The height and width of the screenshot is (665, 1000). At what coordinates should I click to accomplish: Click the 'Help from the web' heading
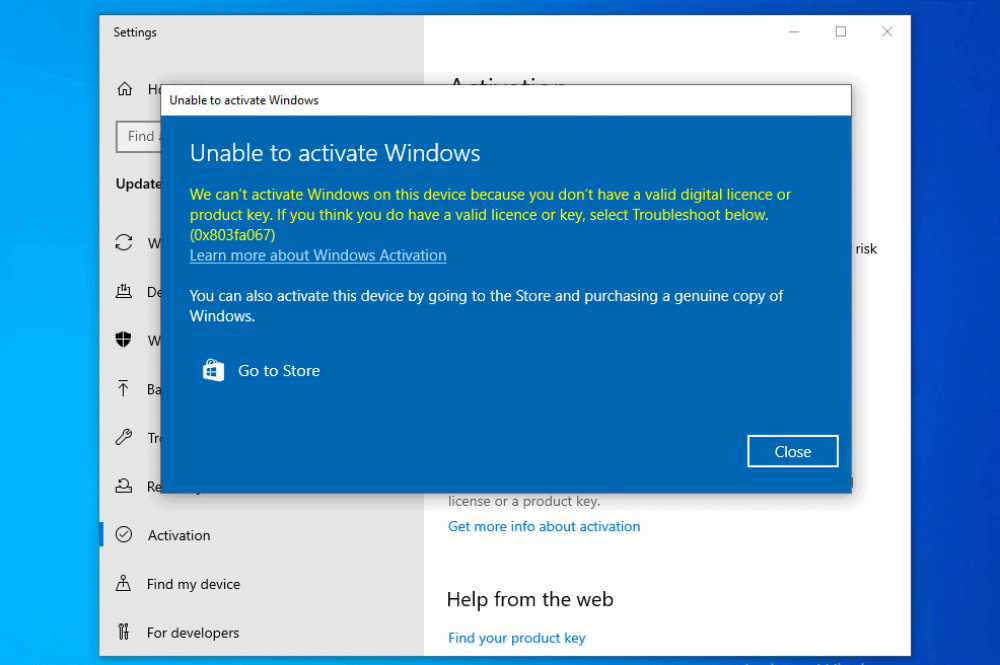coord(530,599)
